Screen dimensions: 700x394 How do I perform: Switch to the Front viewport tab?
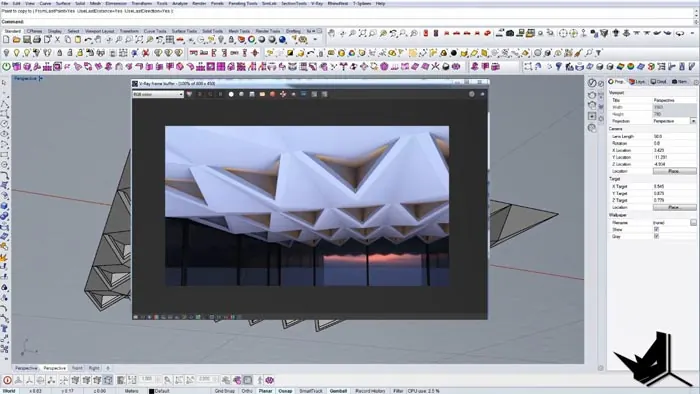[x=77, y=368]
